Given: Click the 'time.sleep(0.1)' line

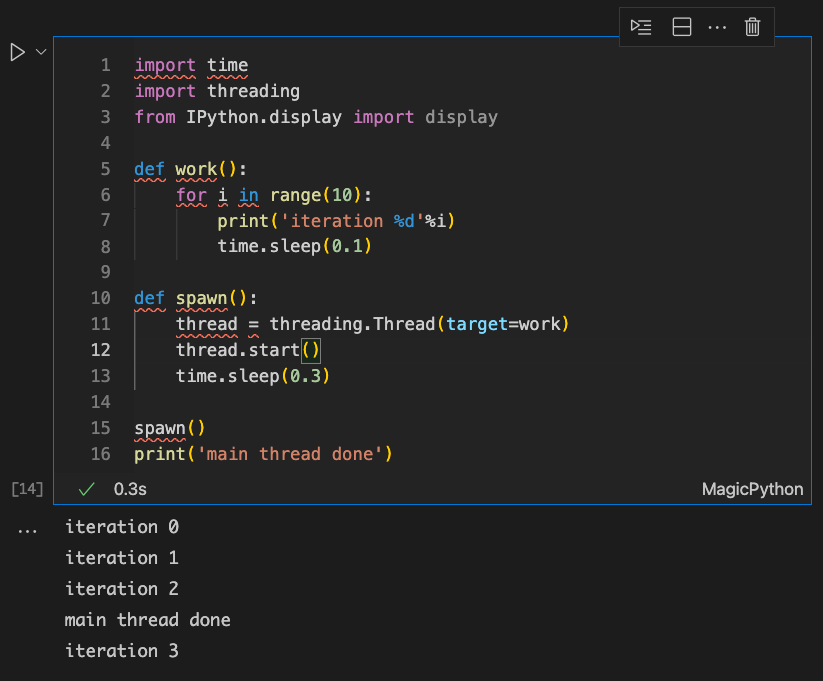Looking at the screenshot, I should (x=294, y=246).
